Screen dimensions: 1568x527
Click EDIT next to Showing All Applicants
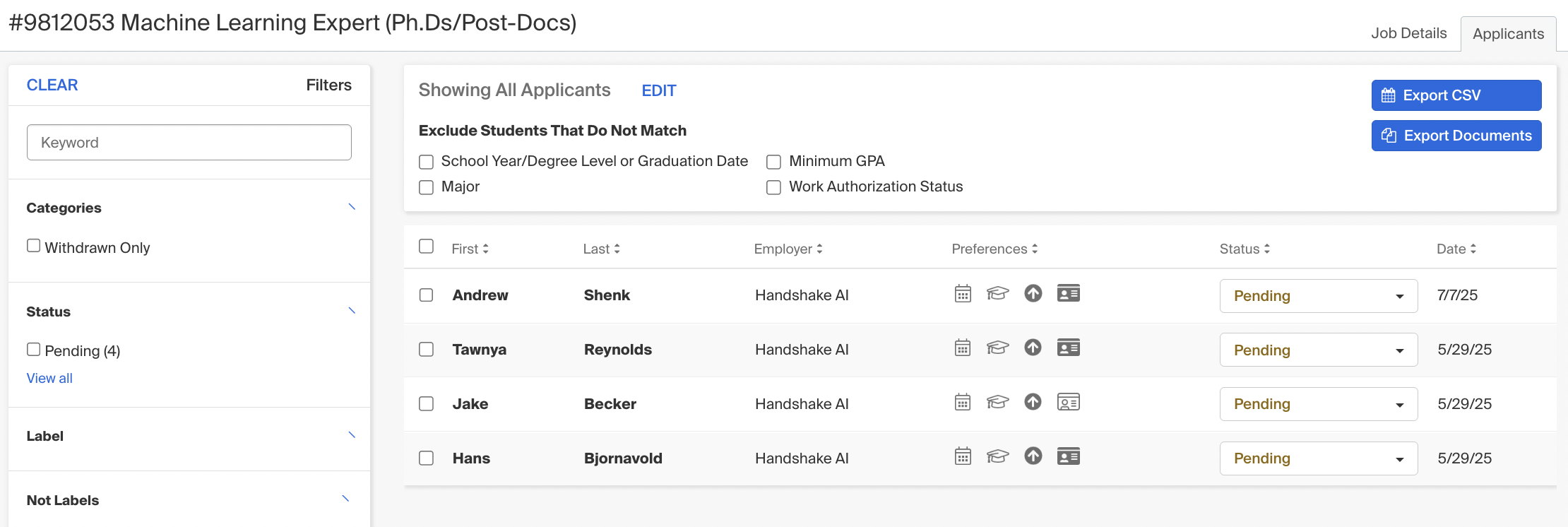[x=659, y=90]
